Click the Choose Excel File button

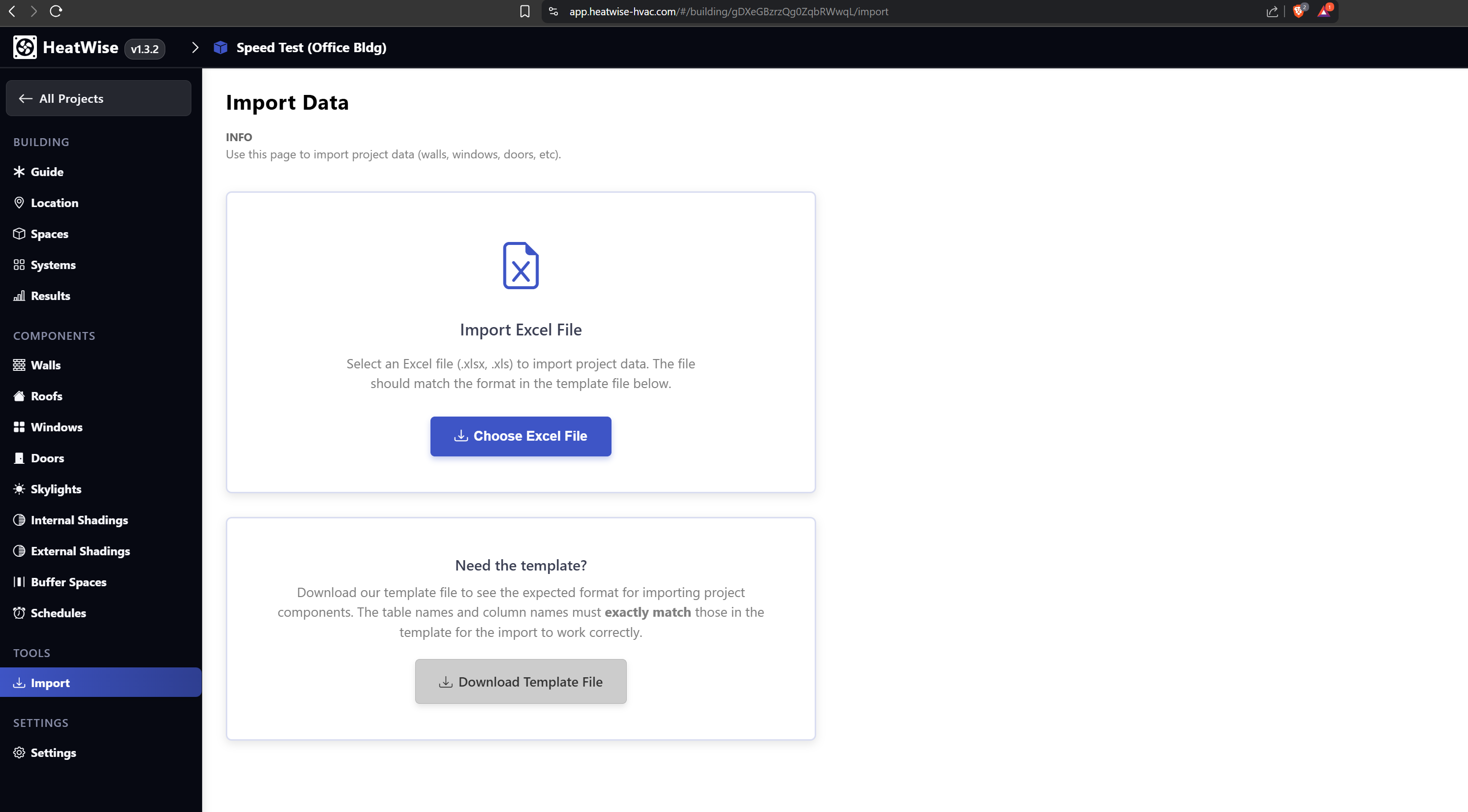point(520,436)
